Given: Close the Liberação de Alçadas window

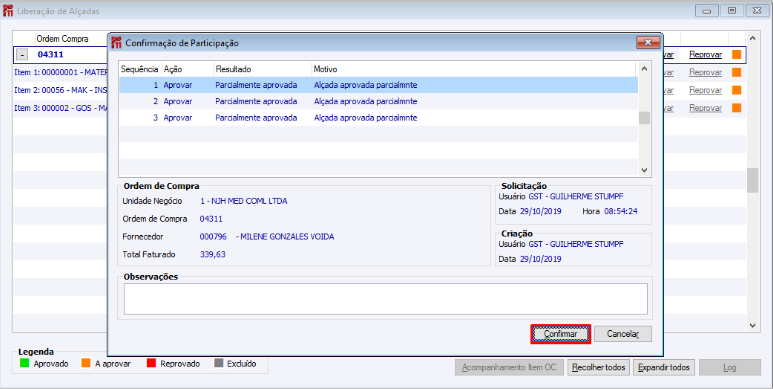Looking at the screenshot, I should click(x=757, y=11).
